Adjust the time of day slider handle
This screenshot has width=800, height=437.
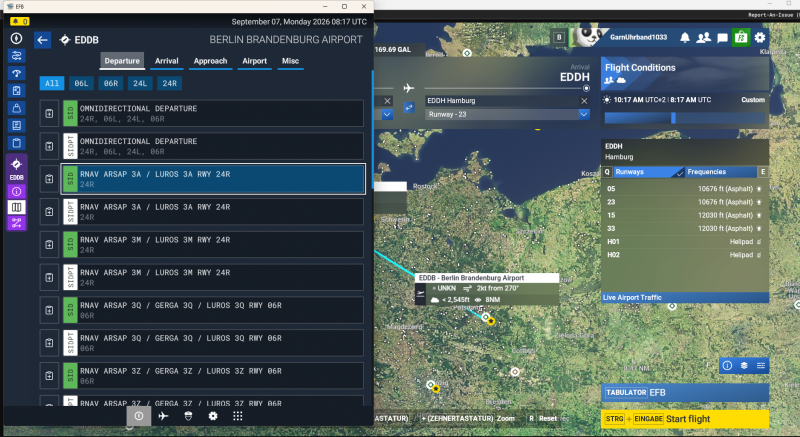[673, 118]
